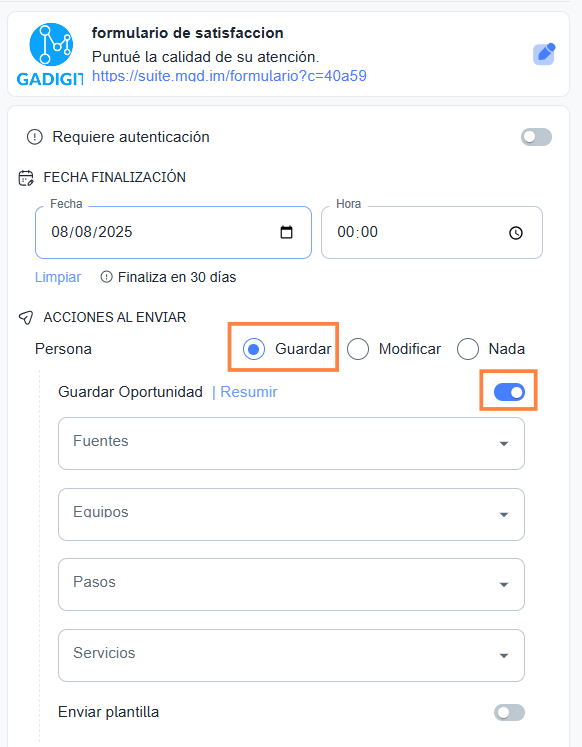Expand the Fuentes dropdown
582x747 pixels.
[x=291, y=444]
